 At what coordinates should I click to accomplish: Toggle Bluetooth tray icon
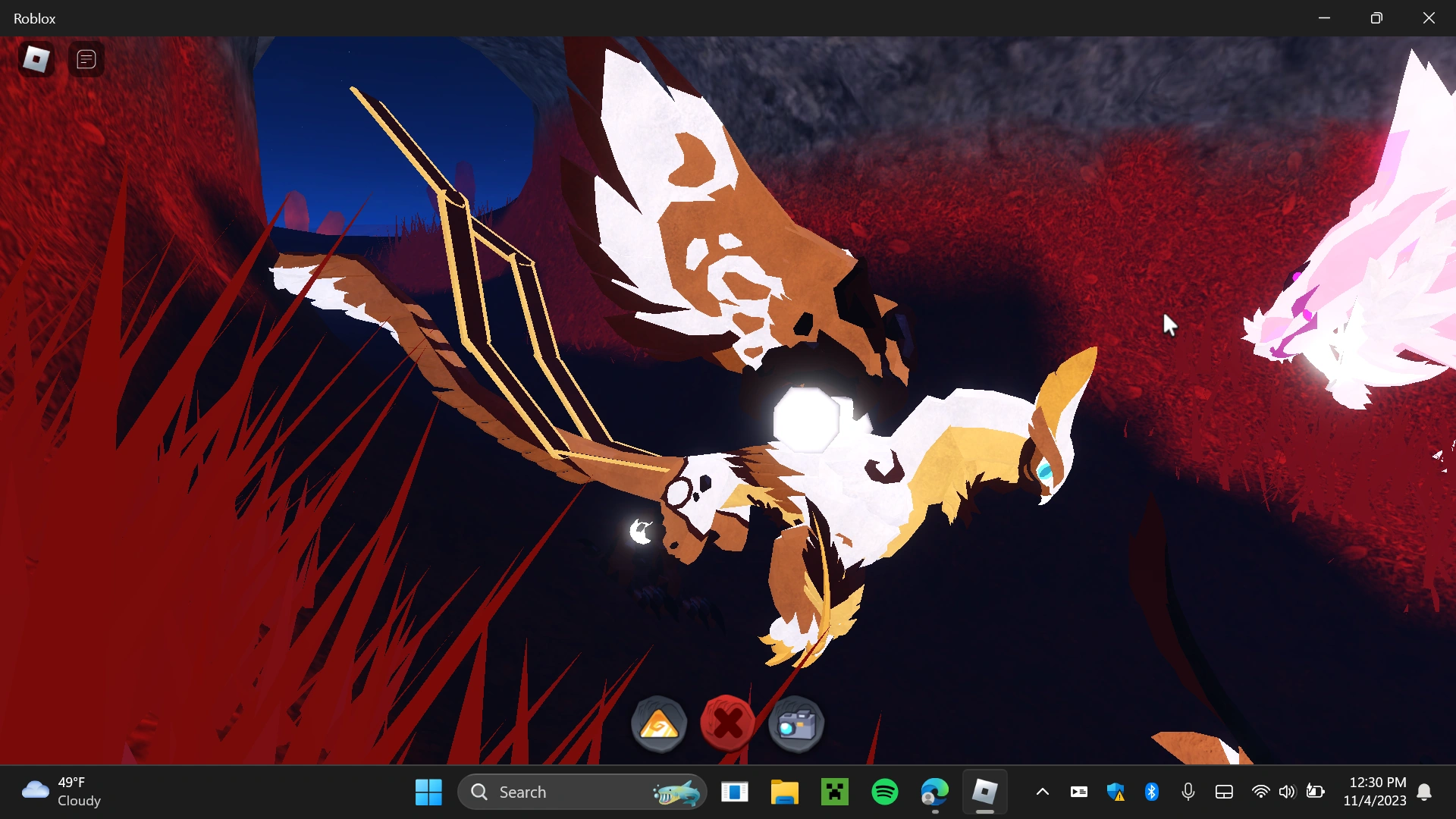1152,792
